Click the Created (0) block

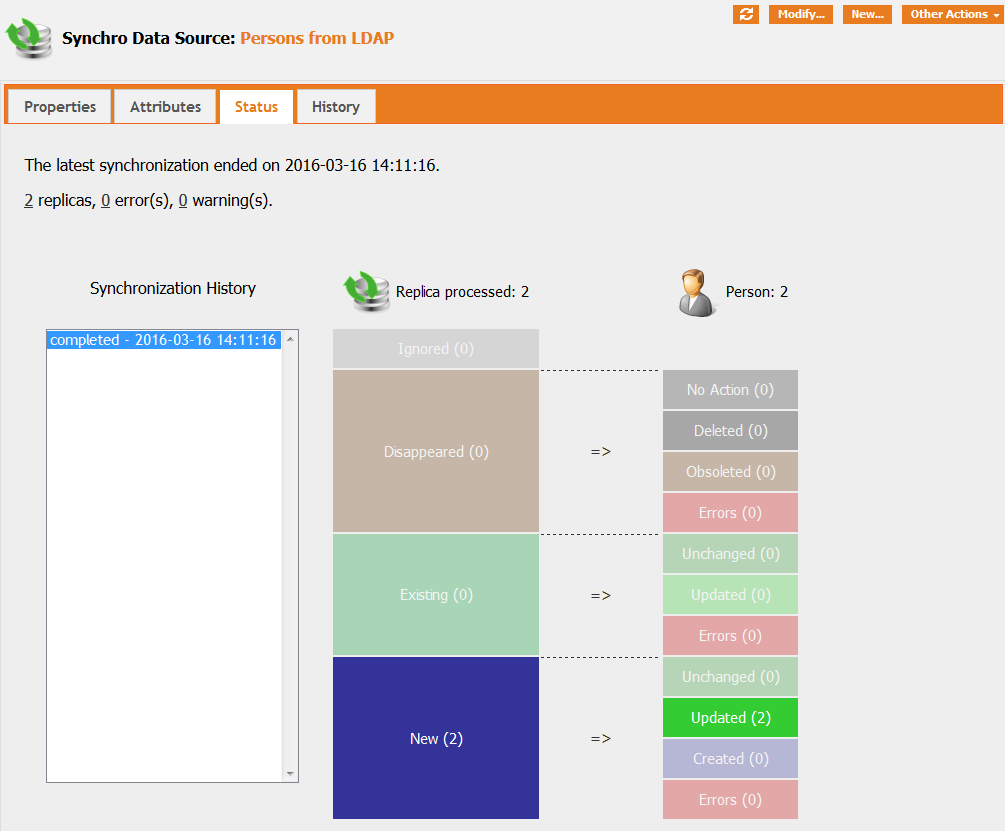pos(730,759)
